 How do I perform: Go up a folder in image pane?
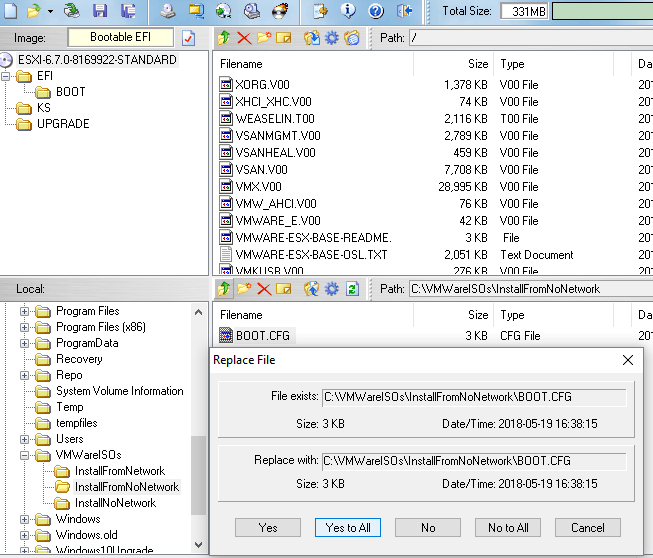(224, 38)
